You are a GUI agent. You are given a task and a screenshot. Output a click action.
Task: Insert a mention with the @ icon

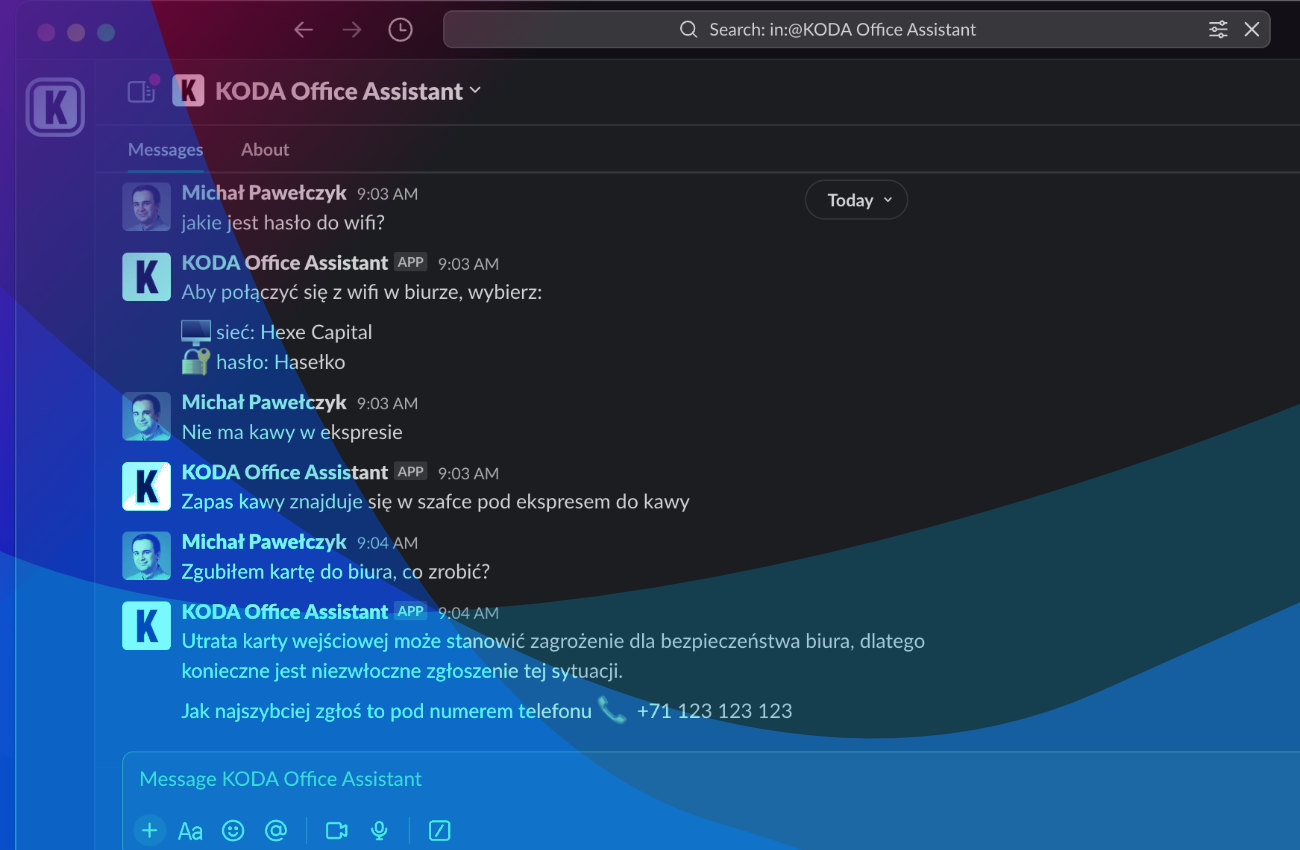pyautogui.click(x=276, y=830)
